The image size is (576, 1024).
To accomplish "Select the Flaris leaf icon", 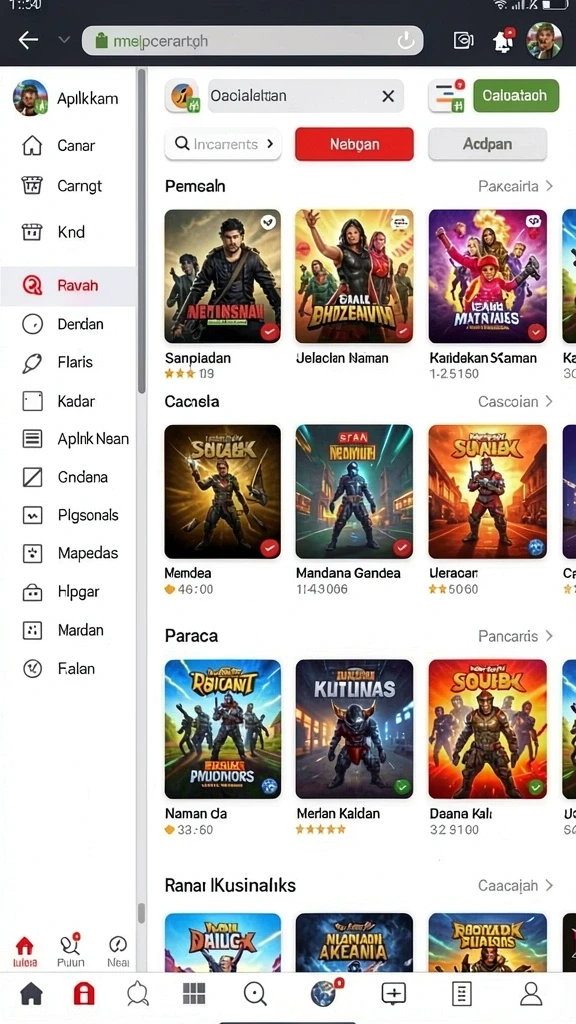I will [x=32, y=362].
